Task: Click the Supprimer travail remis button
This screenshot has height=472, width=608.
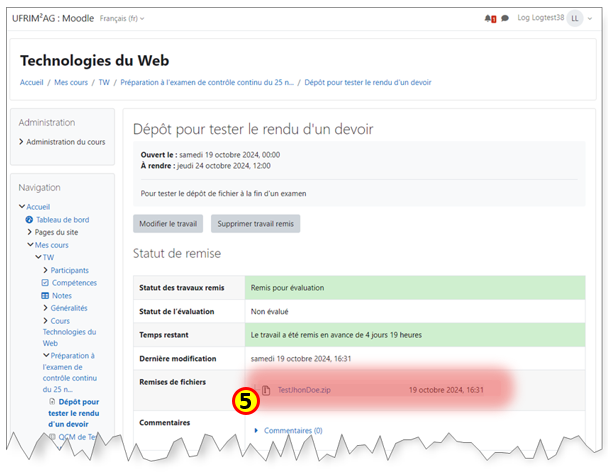Action: (x=255, y=224)
